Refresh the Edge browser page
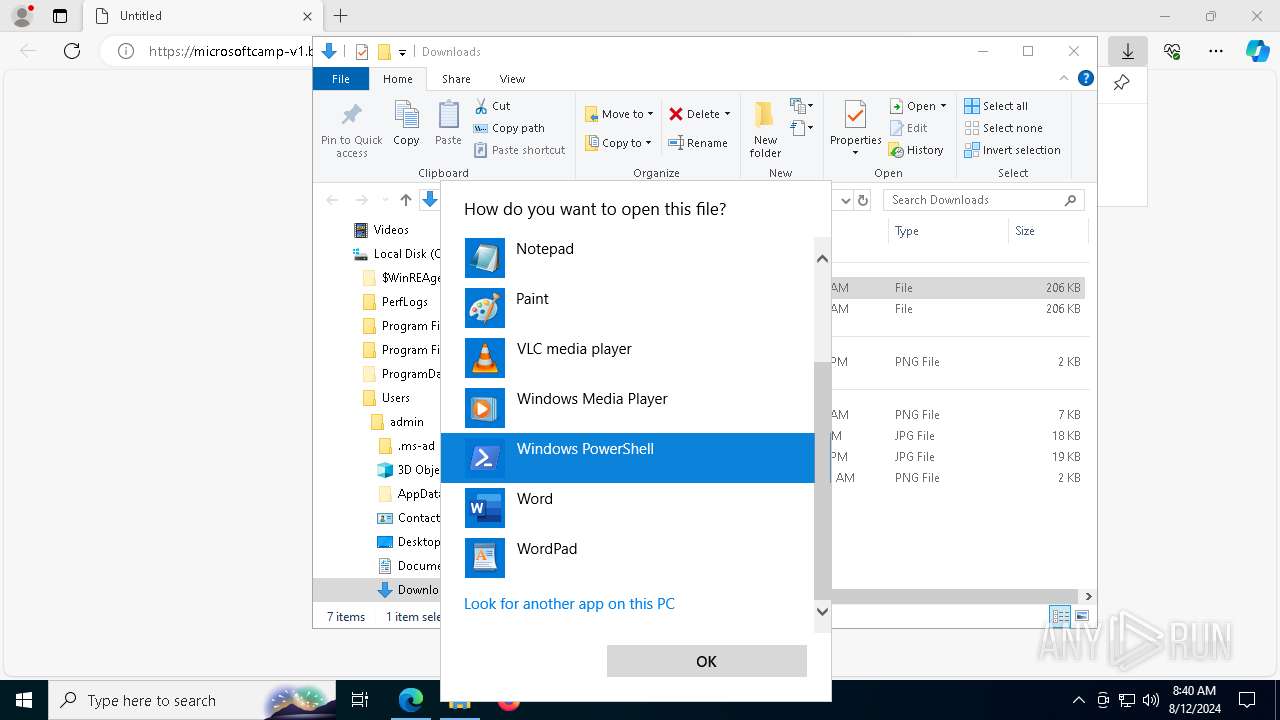 [72, 51]
